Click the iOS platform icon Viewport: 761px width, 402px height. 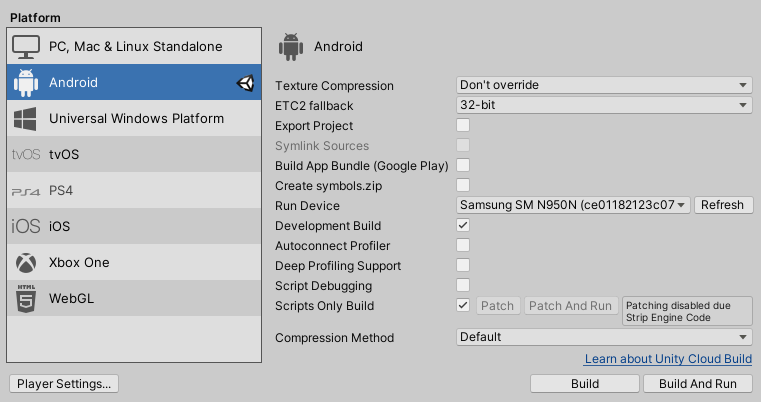pyautogui.click(x=26, y=226)
